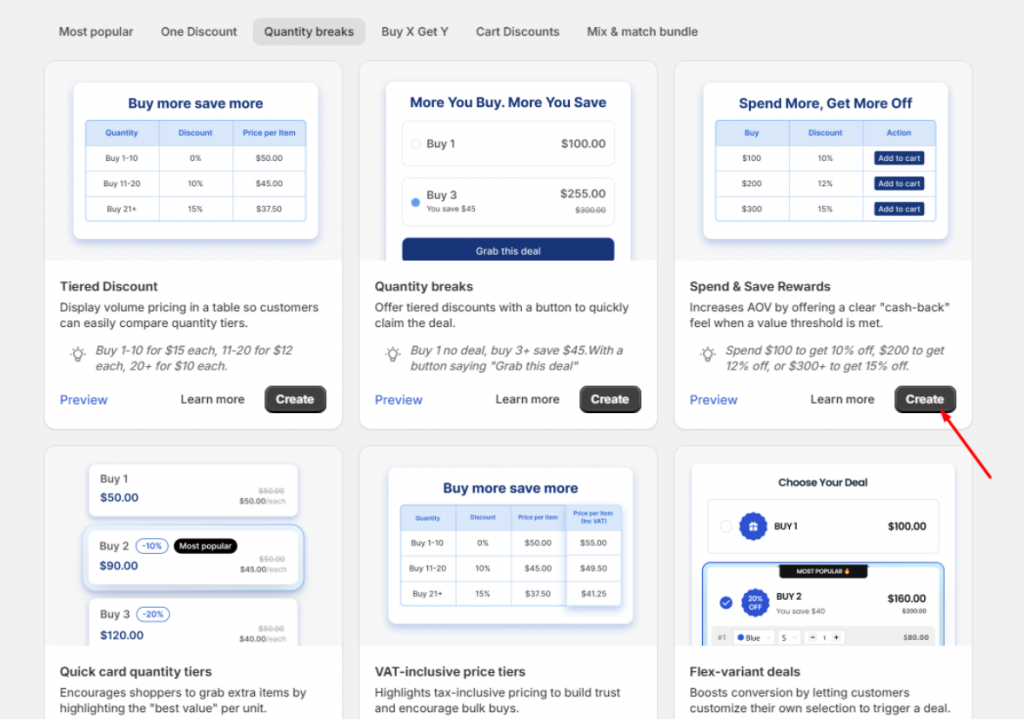Image resolution: width=1024 pixels, height=720 pixels.
Task: Click the Flex-variant deals title
Action: (x=744, y=672)
